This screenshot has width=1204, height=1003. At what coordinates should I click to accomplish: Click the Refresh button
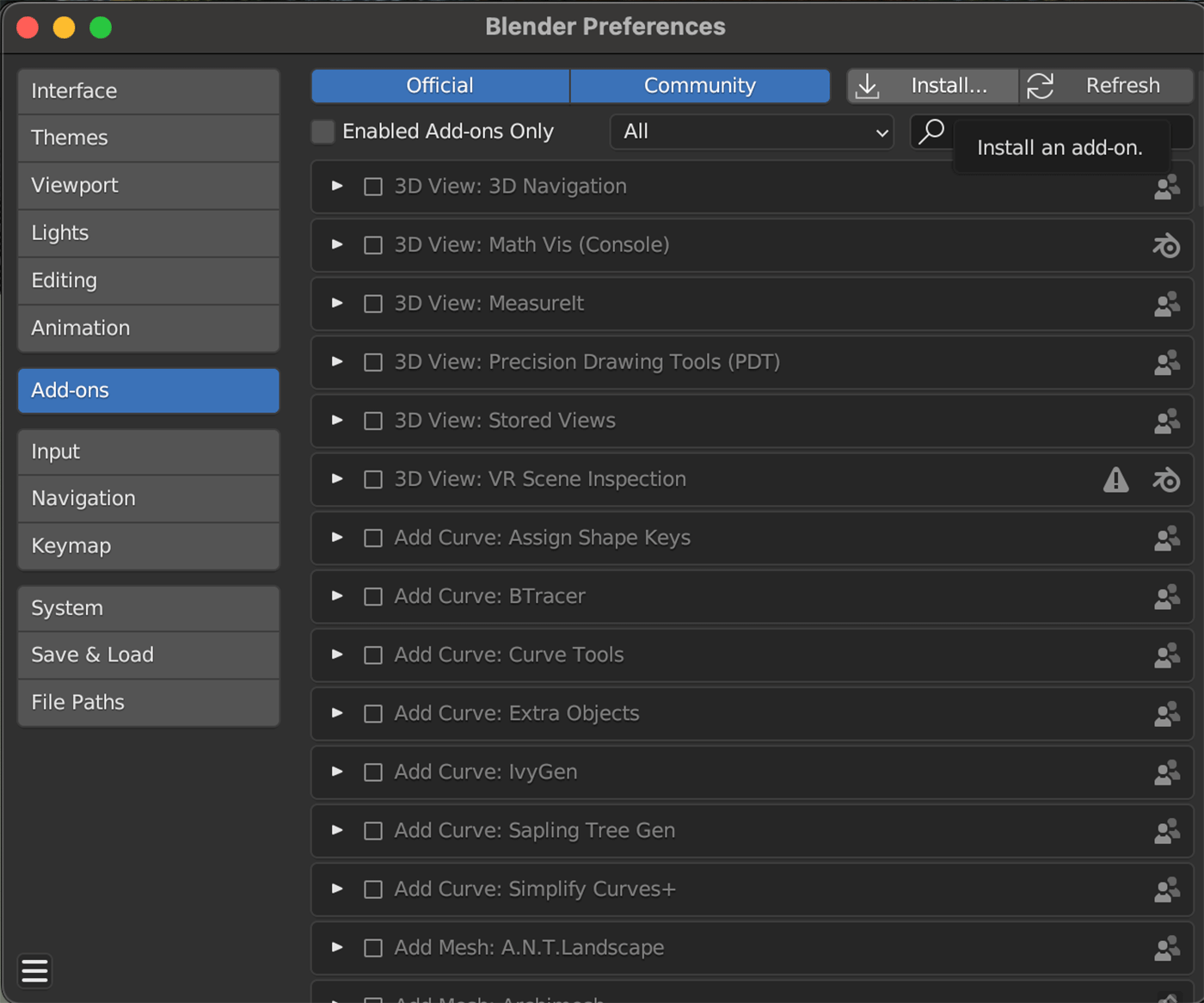pos(1121,85)
